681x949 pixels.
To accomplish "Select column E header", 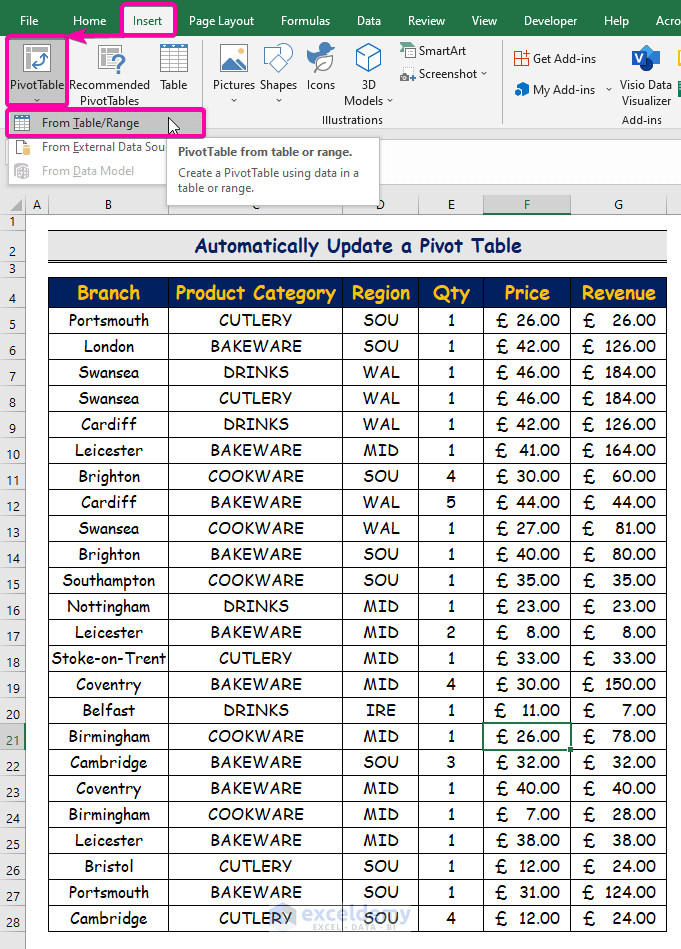I will tap(451, 205).
